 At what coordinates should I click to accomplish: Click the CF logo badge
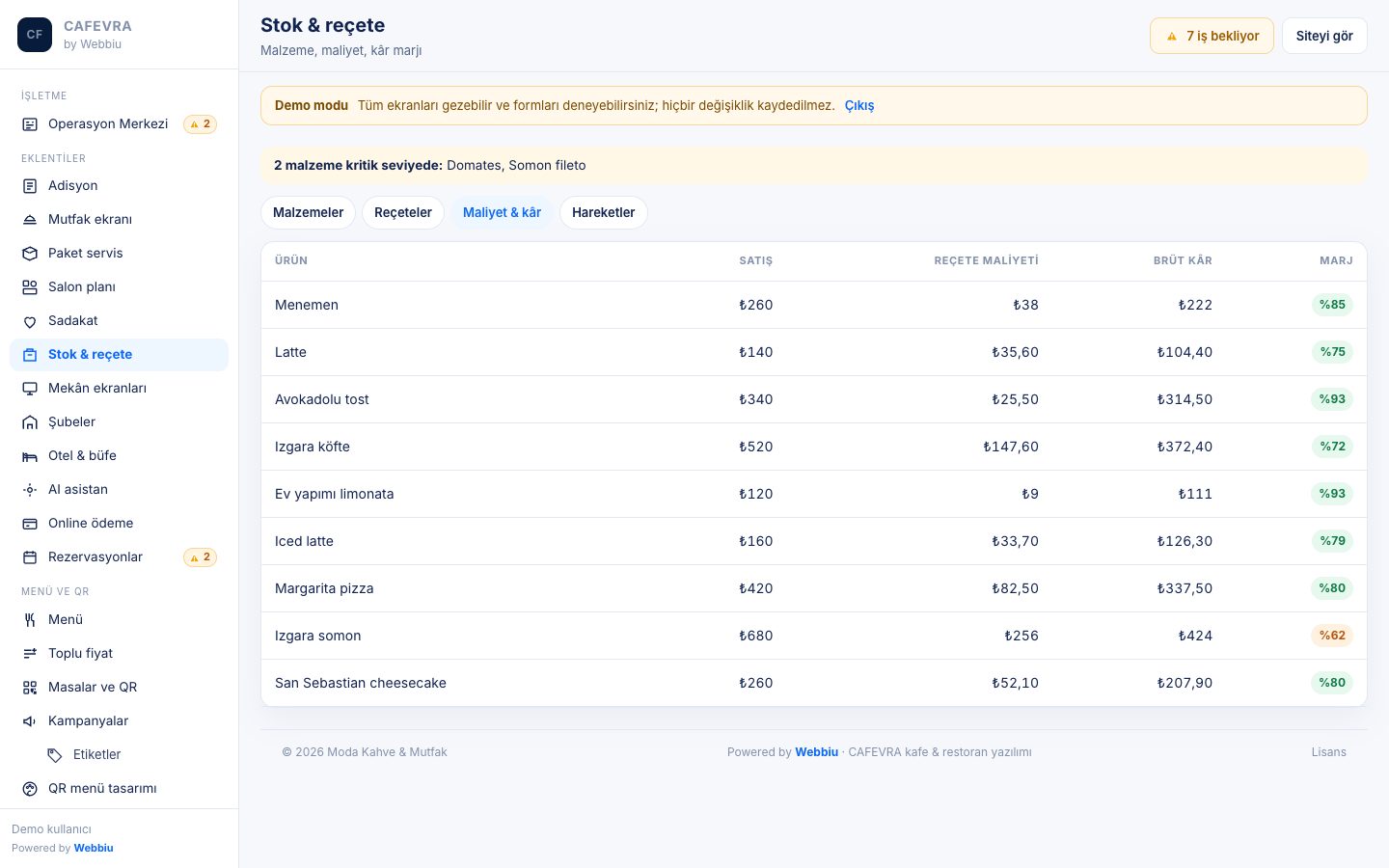pos(35,35)
